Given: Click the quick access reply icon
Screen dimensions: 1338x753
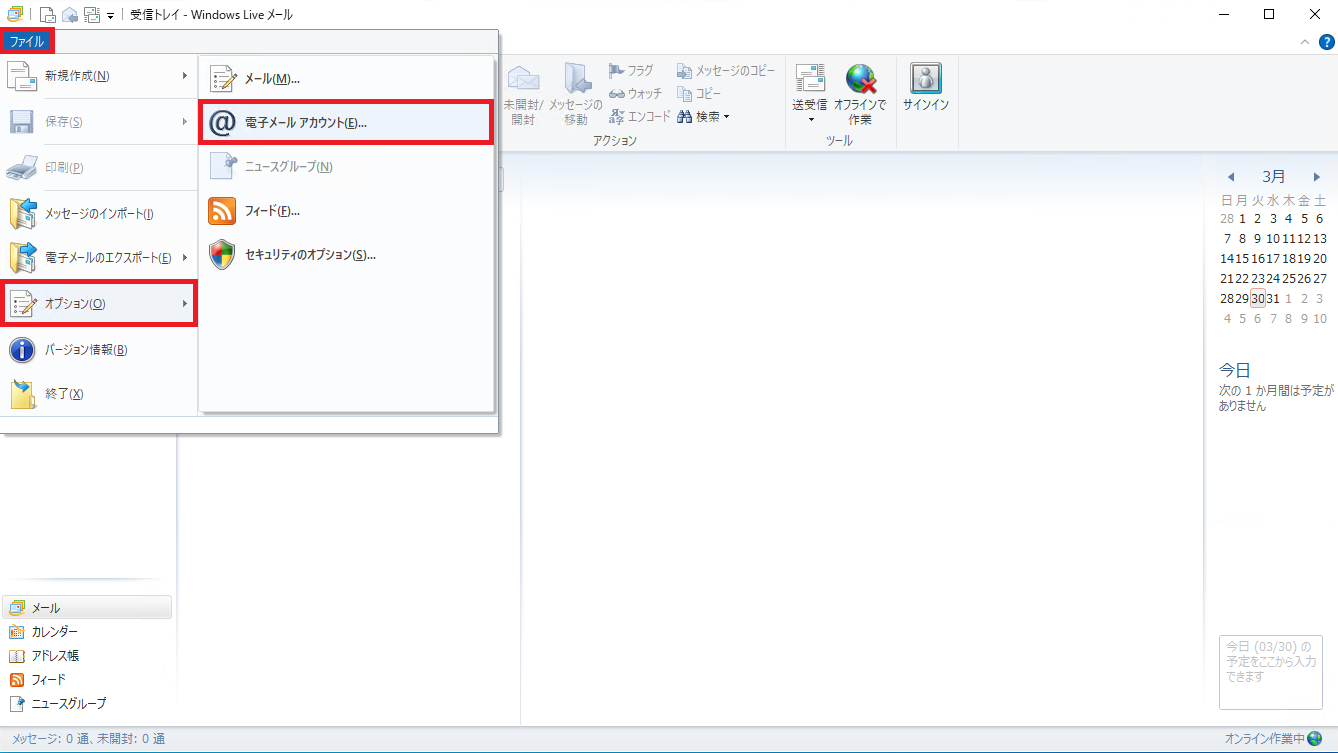Looking at the screenshot, I should [x=69, y=15].
